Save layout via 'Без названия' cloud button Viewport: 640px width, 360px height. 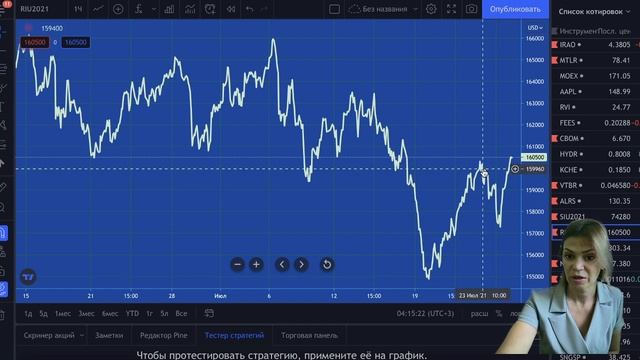(378, 9)
